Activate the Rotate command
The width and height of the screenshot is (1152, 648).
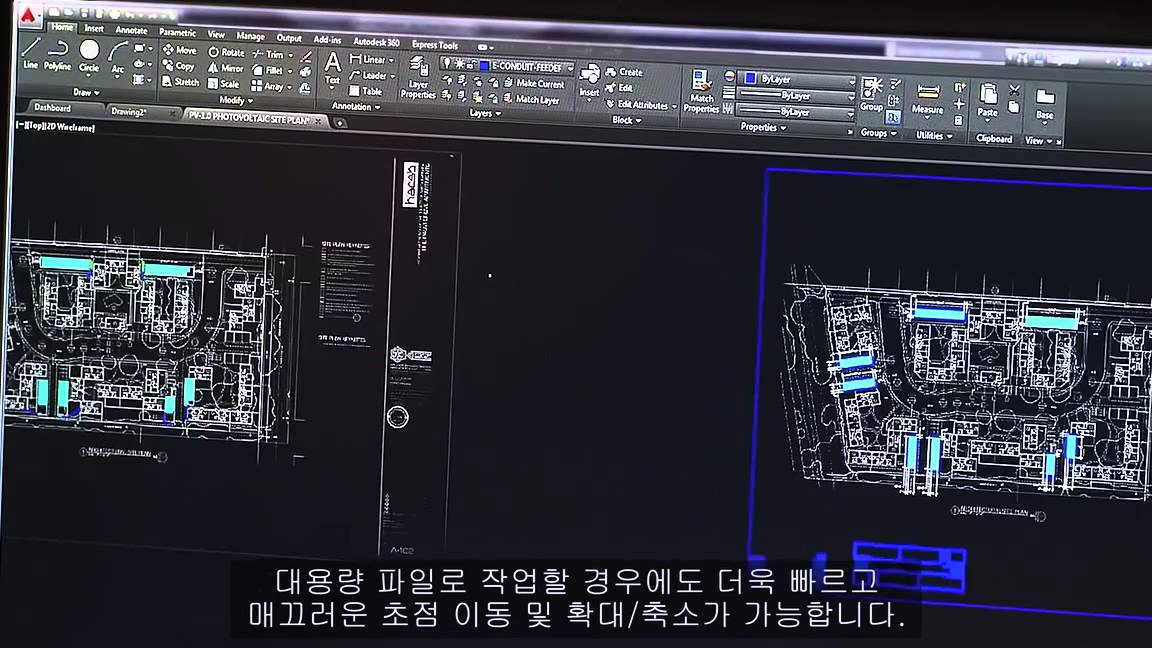click(x=226, y=52)
